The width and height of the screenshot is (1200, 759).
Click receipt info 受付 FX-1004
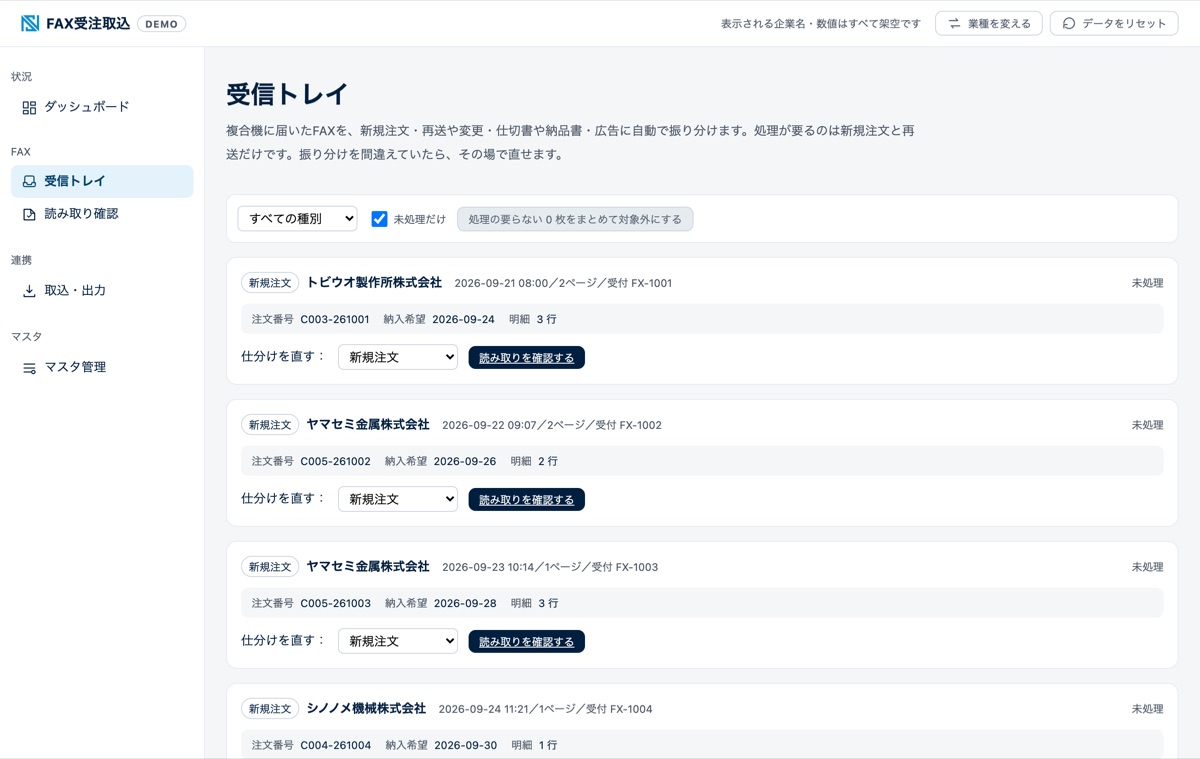(x=620, y=709)
